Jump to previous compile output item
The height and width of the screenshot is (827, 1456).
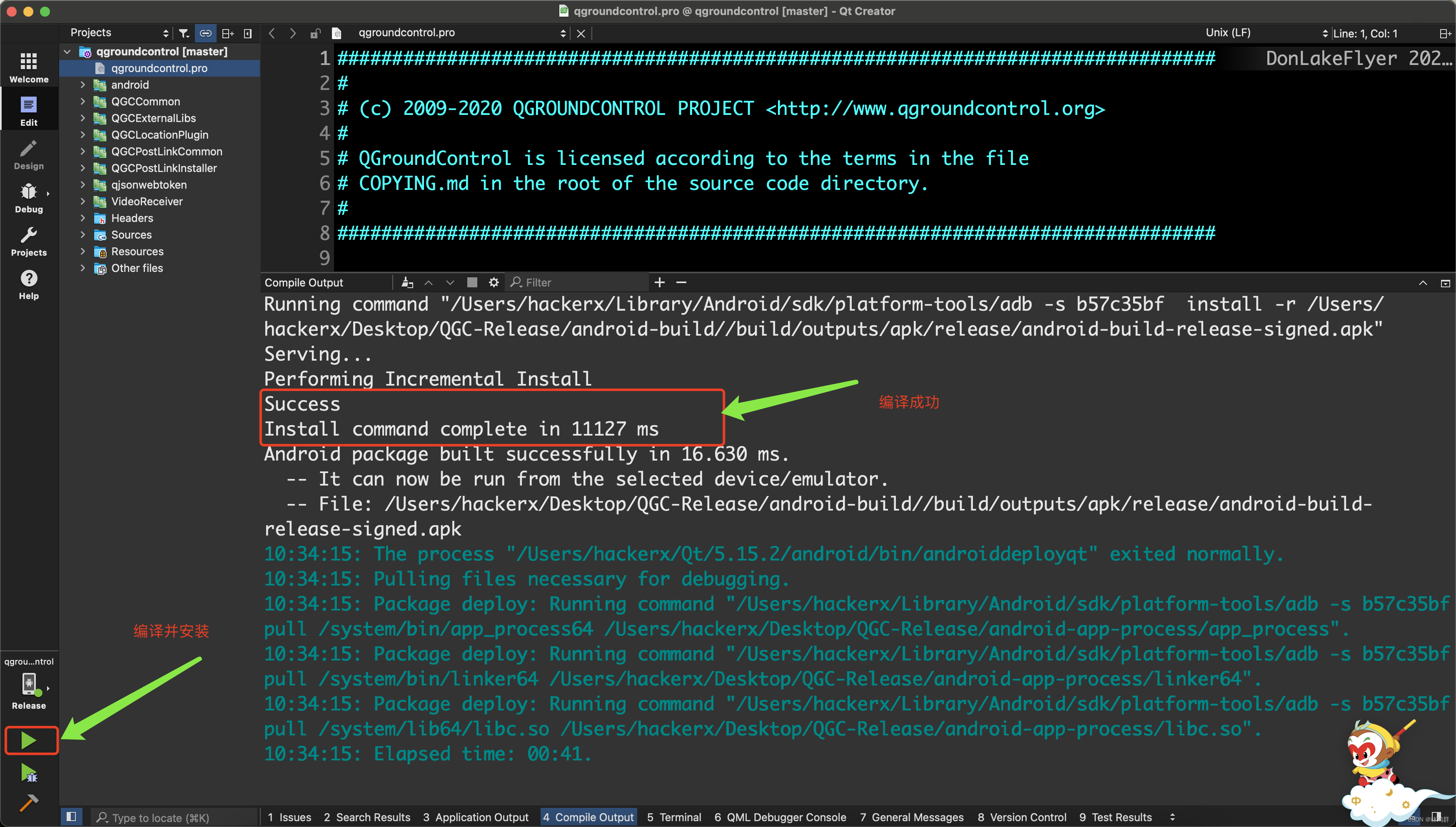[x=429, y=282]
